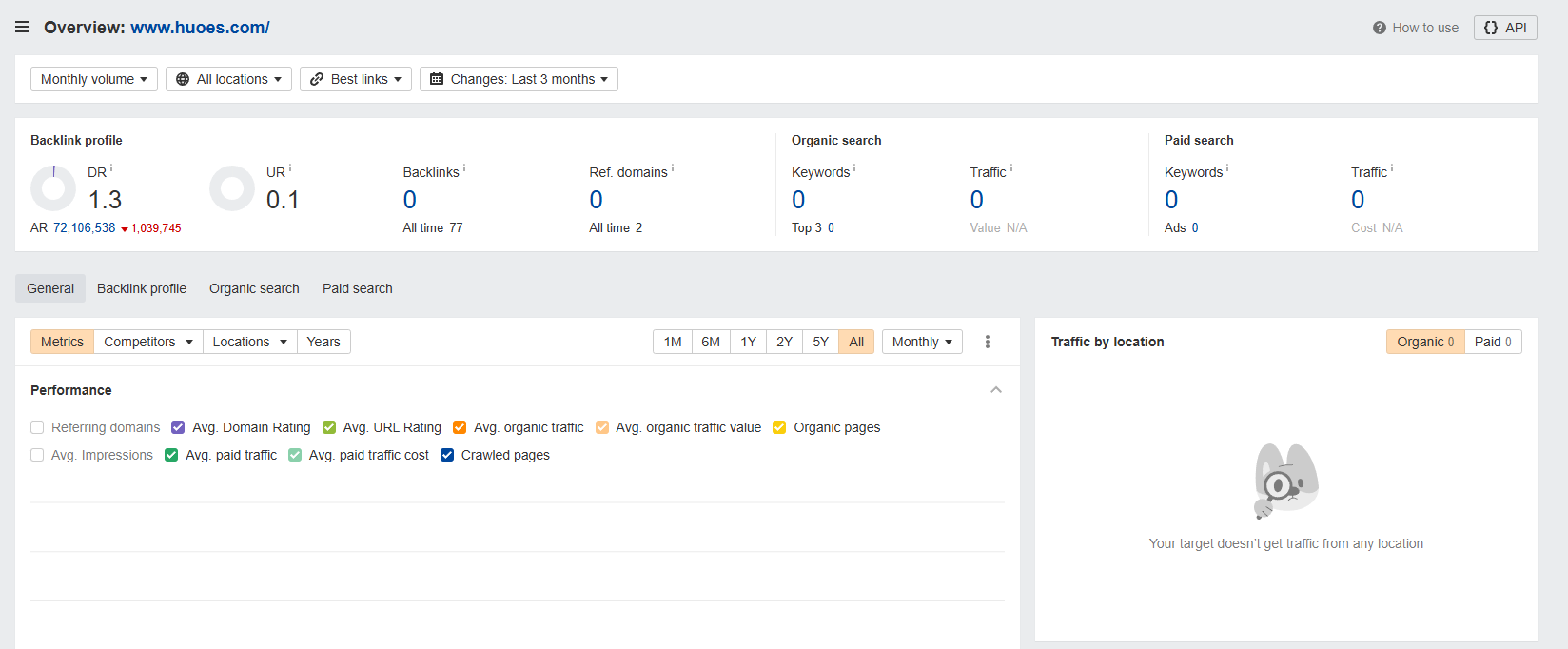The width and height of the screenshot is (1568, 649).
Task: Open the Best links dropdown
Action: (356, 79)
